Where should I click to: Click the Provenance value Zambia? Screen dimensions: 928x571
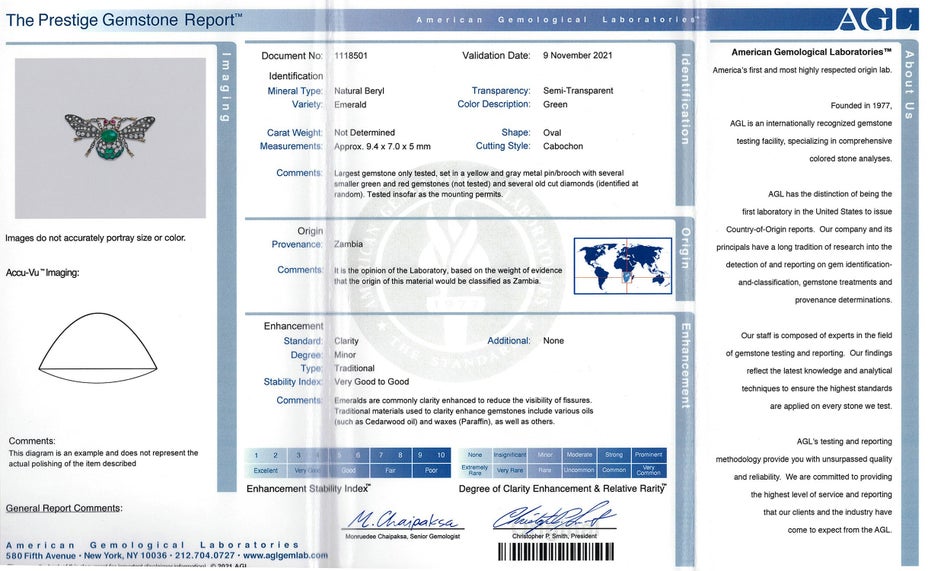pyautogui.click(x=349, y=244)
